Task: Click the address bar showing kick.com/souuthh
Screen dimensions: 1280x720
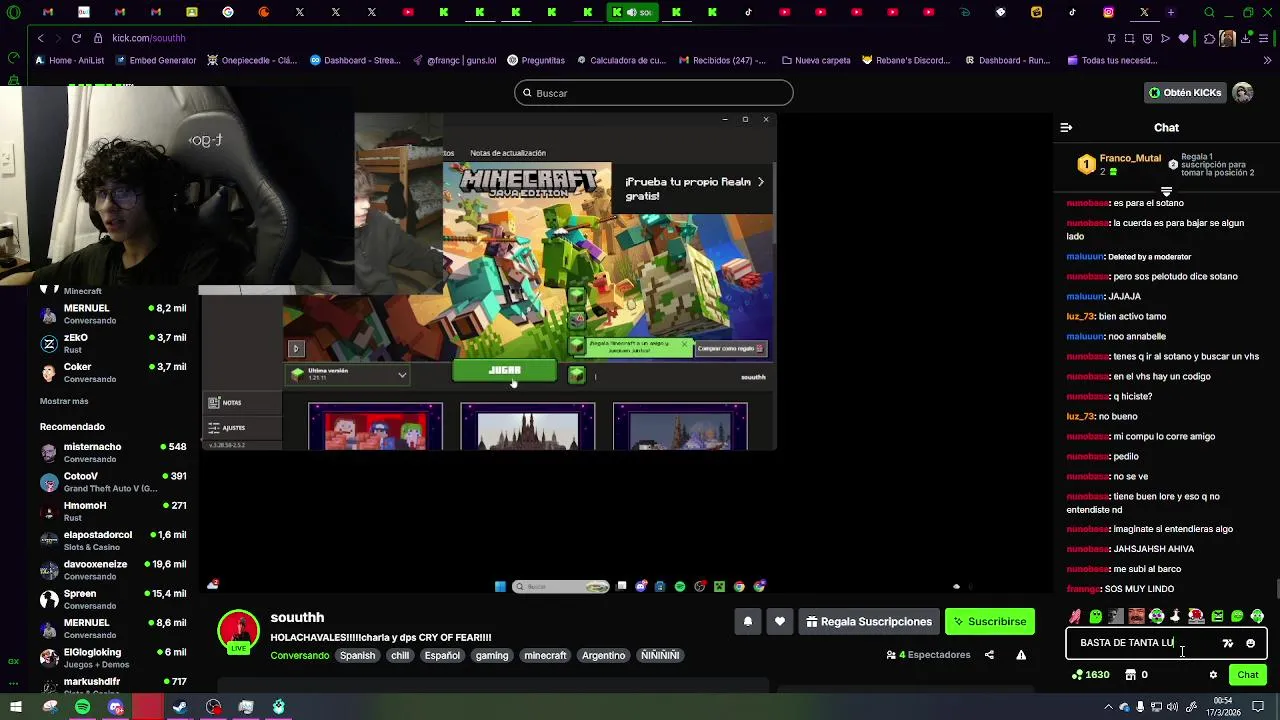Action: point(148,38)
